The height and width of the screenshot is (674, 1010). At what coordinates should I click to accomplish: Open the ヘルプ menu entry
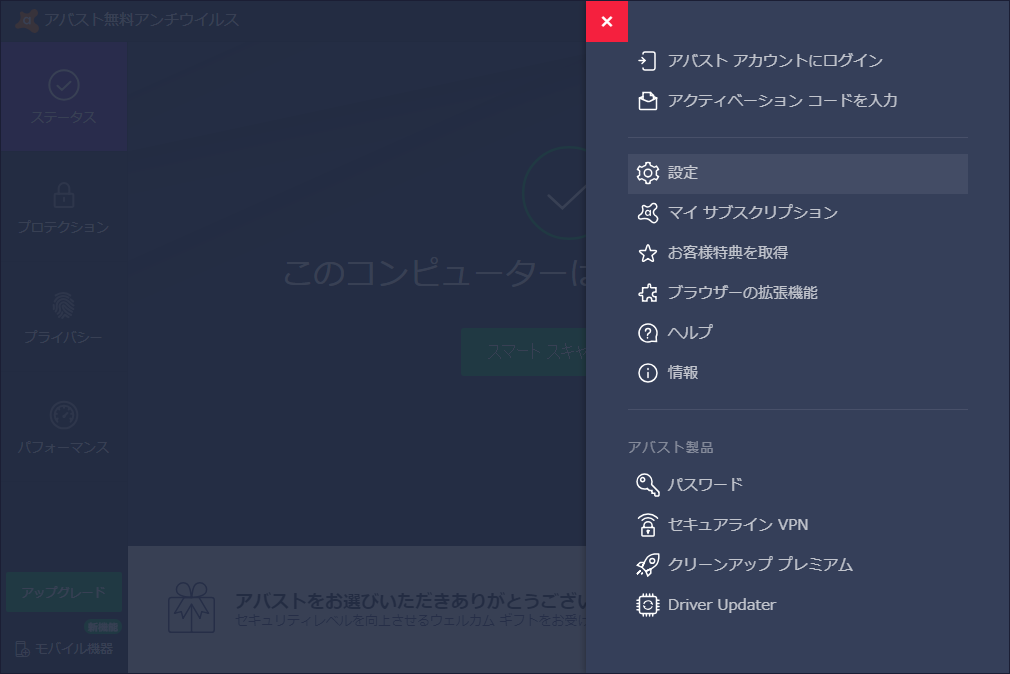click(797, 333)
